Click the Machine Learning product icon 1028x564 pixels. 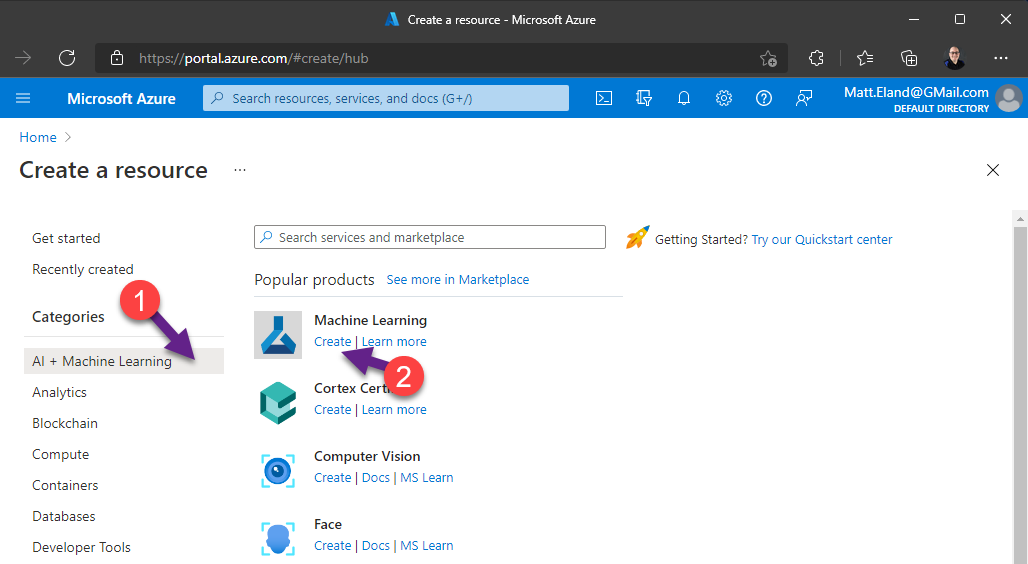tap(278, 335)
